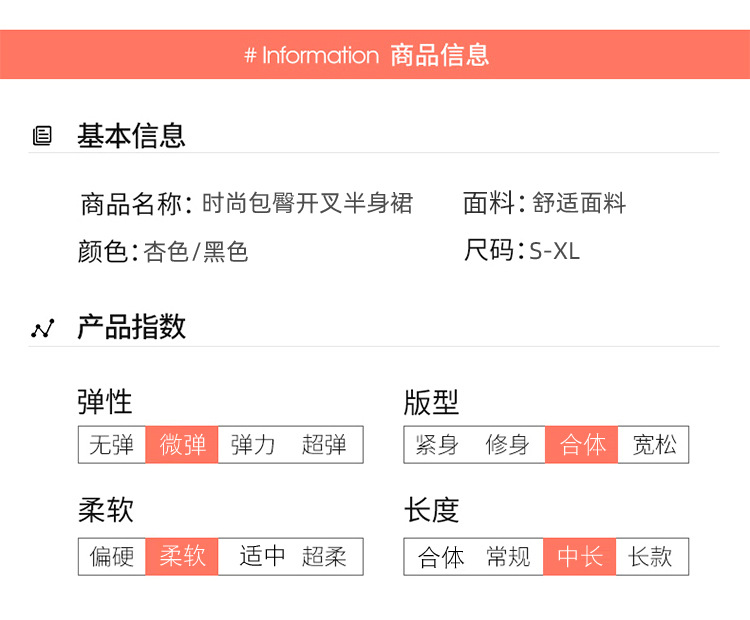Choose the highlighted 微弹 elasticity option

pyautogui.click(x=182, y=445)
